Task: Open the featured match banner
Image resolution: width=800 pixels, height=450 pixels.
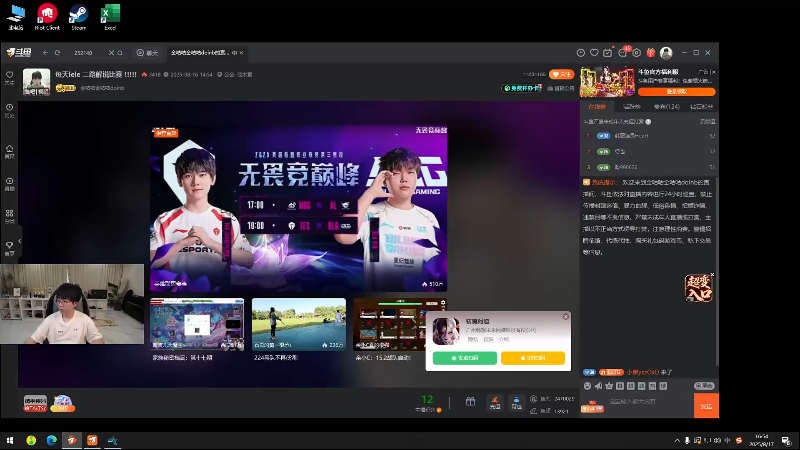Action: tap(298, 209)
